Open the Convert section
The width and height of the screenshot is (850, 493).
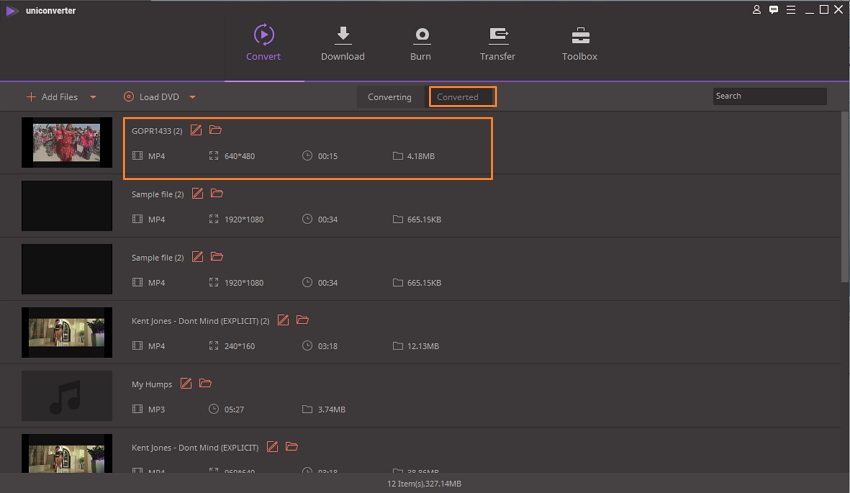pyautogui.click(x=263, y=43)
